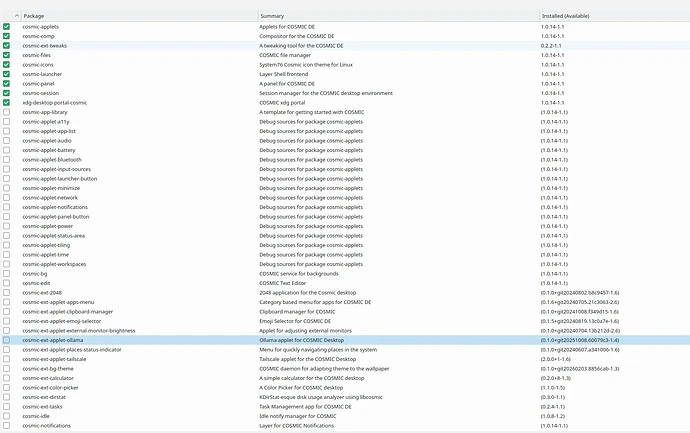
Task: Deselect the xdg-desktop-portal-cosmic package checkbox
Action: 6,103
